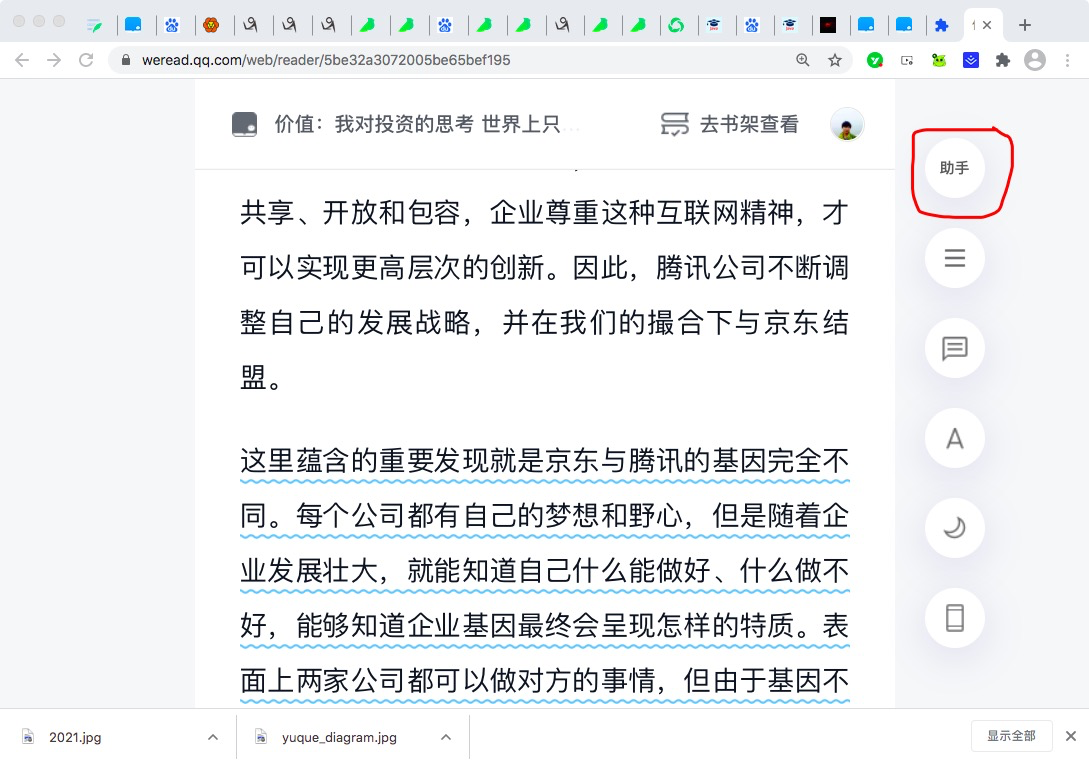Click the green frog extension icon
The image size is (1089, 765).
coord(939,60)
